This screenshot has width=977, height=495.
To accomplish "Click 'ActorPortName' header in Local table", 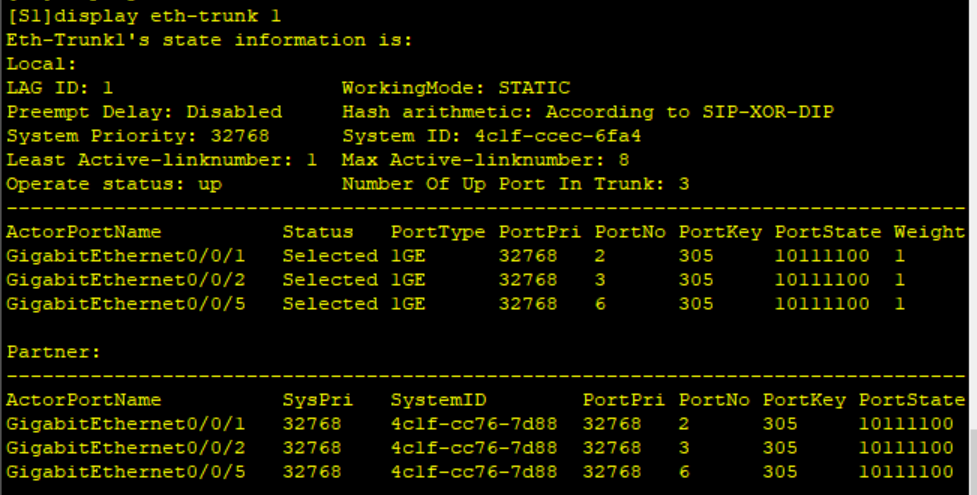I will (84, 232).
